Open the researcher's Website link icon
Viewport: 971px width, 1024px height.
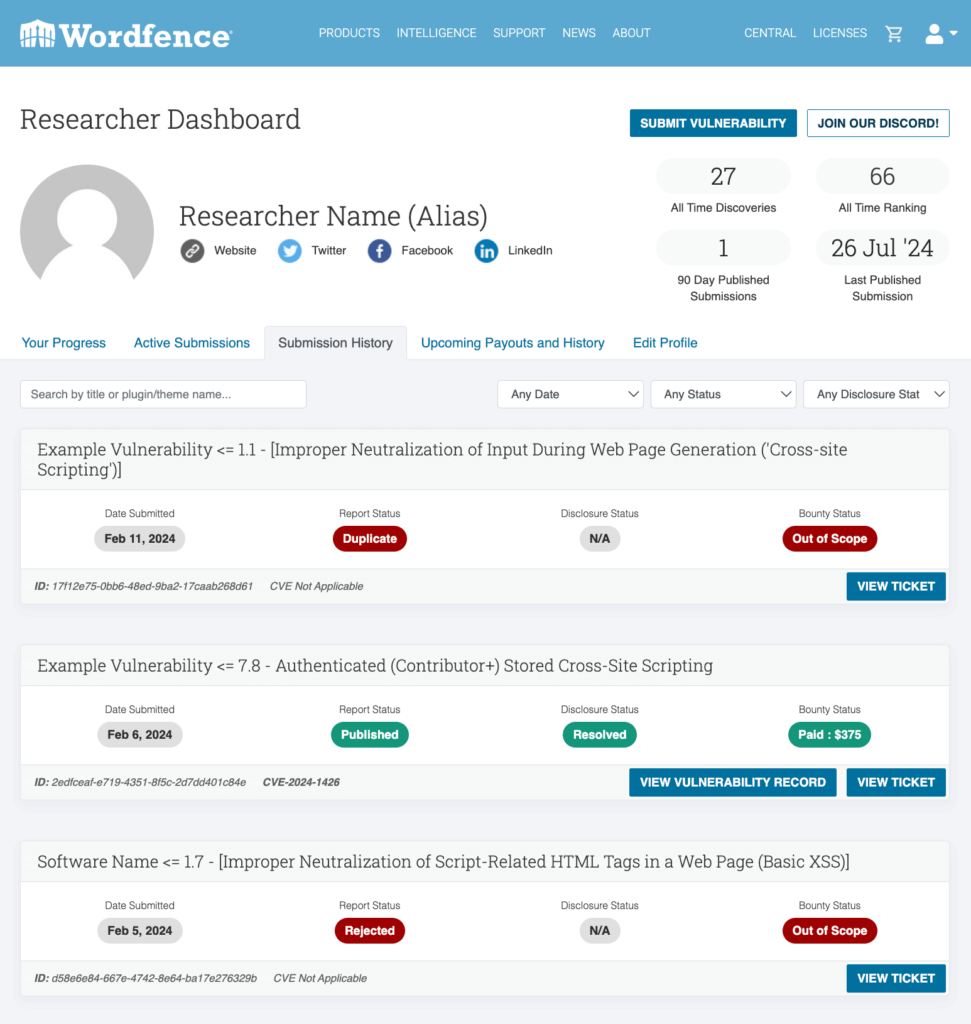click(x=192, y=251)
